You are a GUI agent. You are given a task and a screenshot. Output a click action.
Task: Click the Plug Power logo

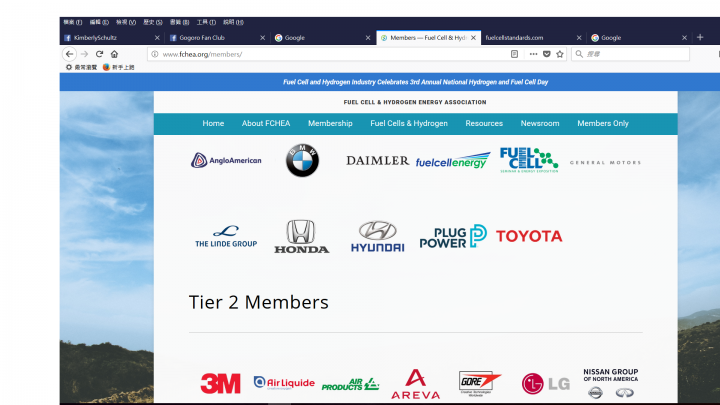(x=453, y=236)
